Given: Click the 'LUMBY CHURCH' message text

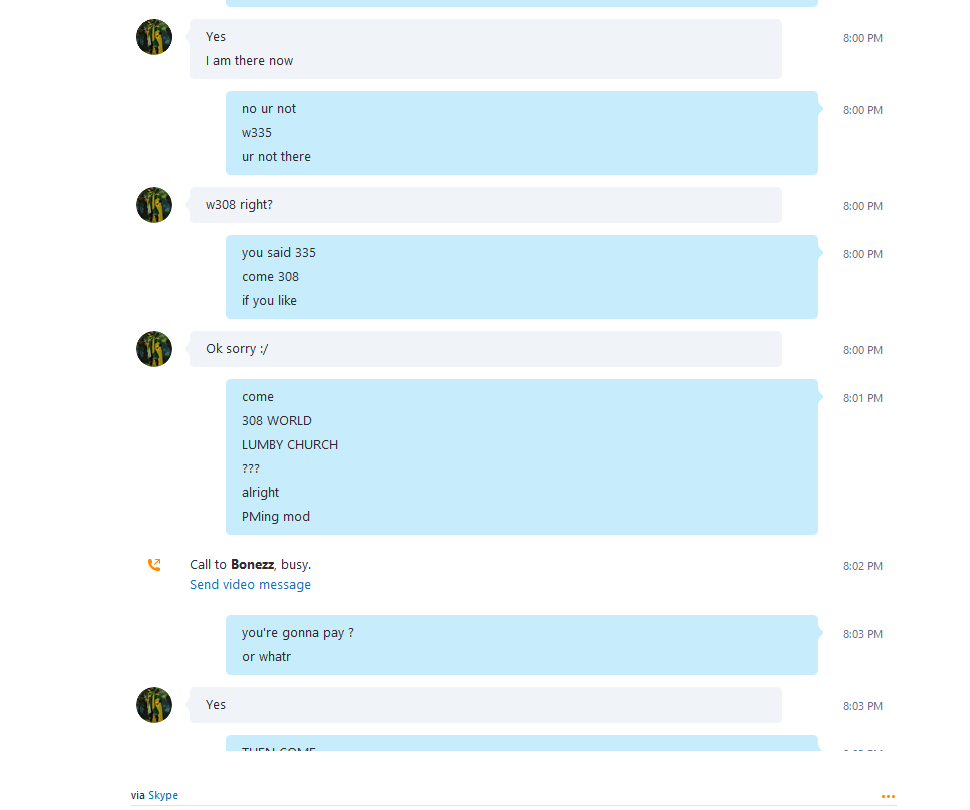Looking at the screenshot, I should point(290,445).
